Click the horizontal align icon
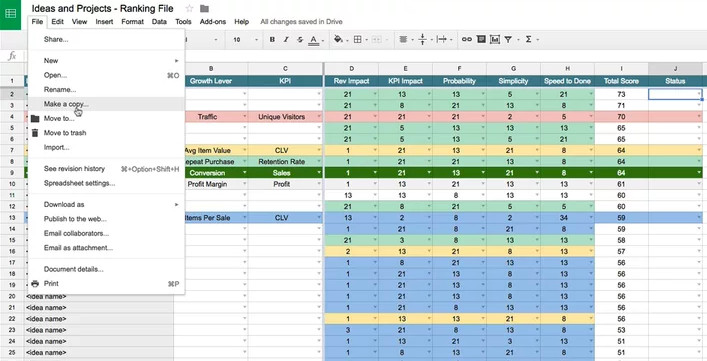The width and height of the screenshot is (707, 361). pos(403,40)
